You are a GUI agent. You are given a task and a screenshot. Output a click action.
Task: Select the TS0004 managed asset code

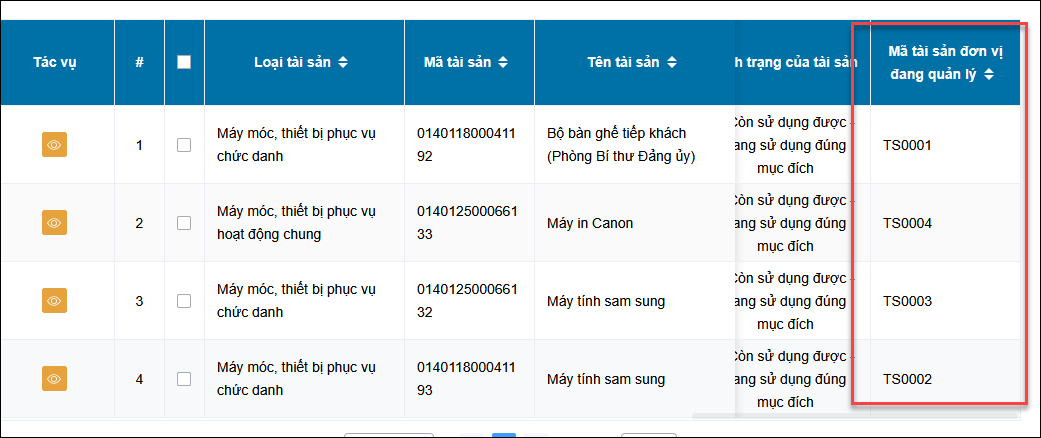click(907, 223)
